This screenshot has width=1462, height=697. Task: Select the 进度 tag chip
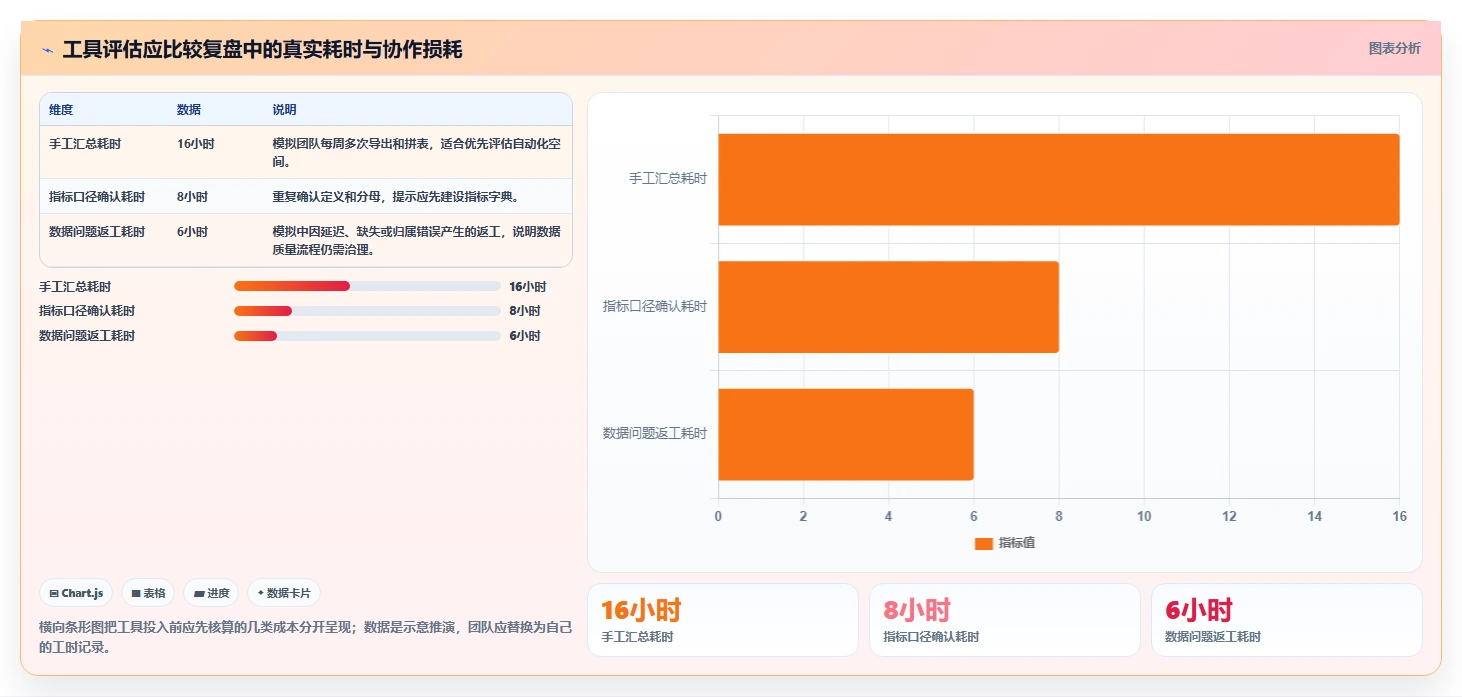[x=211, y=593]
